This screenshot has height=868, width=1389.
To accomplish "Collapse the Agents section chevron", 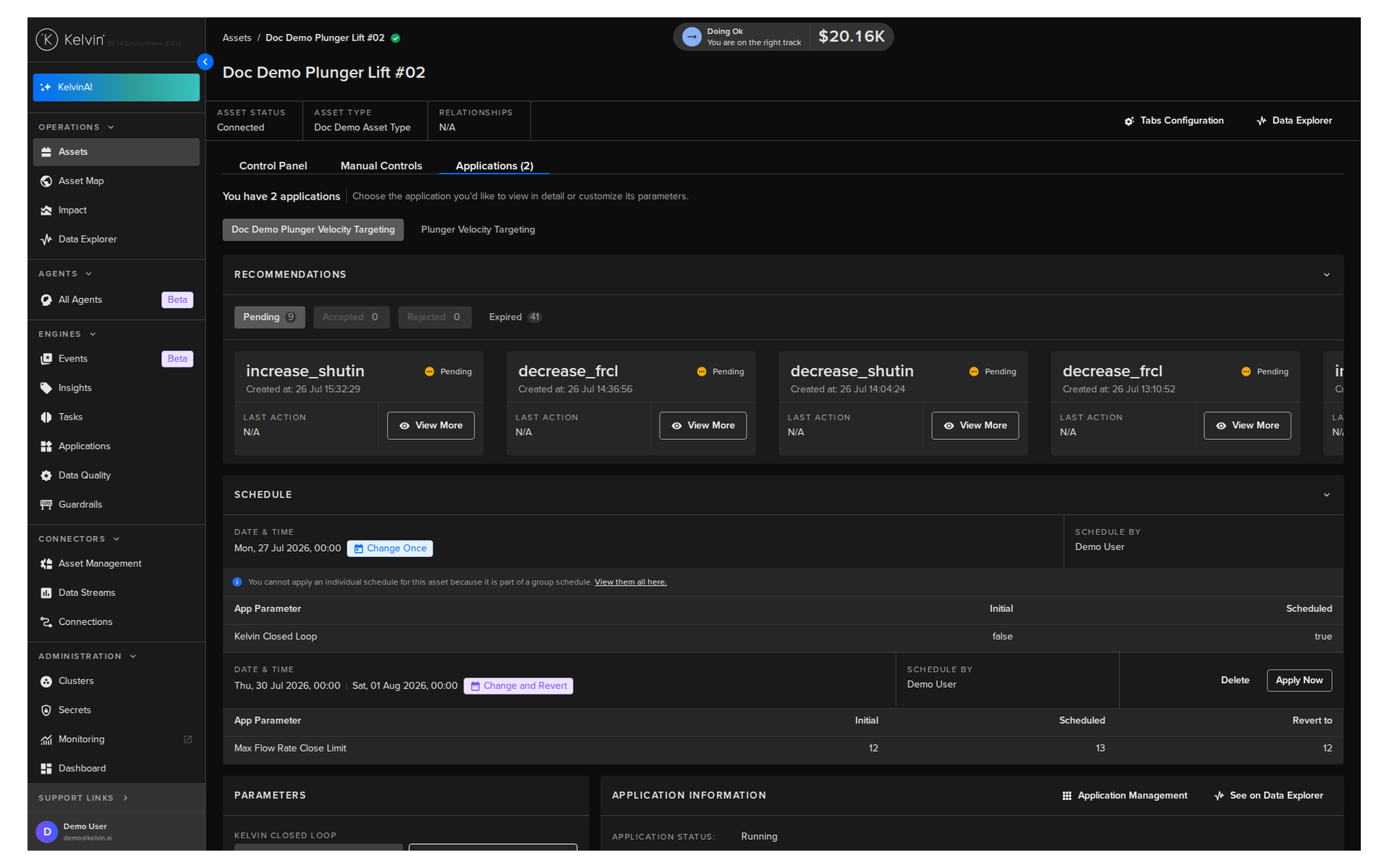I will pyautogui.click(x=89, y=274).
